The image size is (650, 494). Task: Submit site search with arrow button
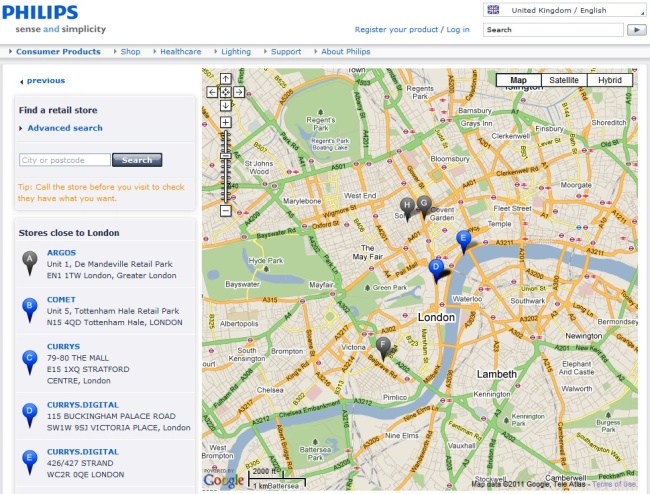pos(637,30)
